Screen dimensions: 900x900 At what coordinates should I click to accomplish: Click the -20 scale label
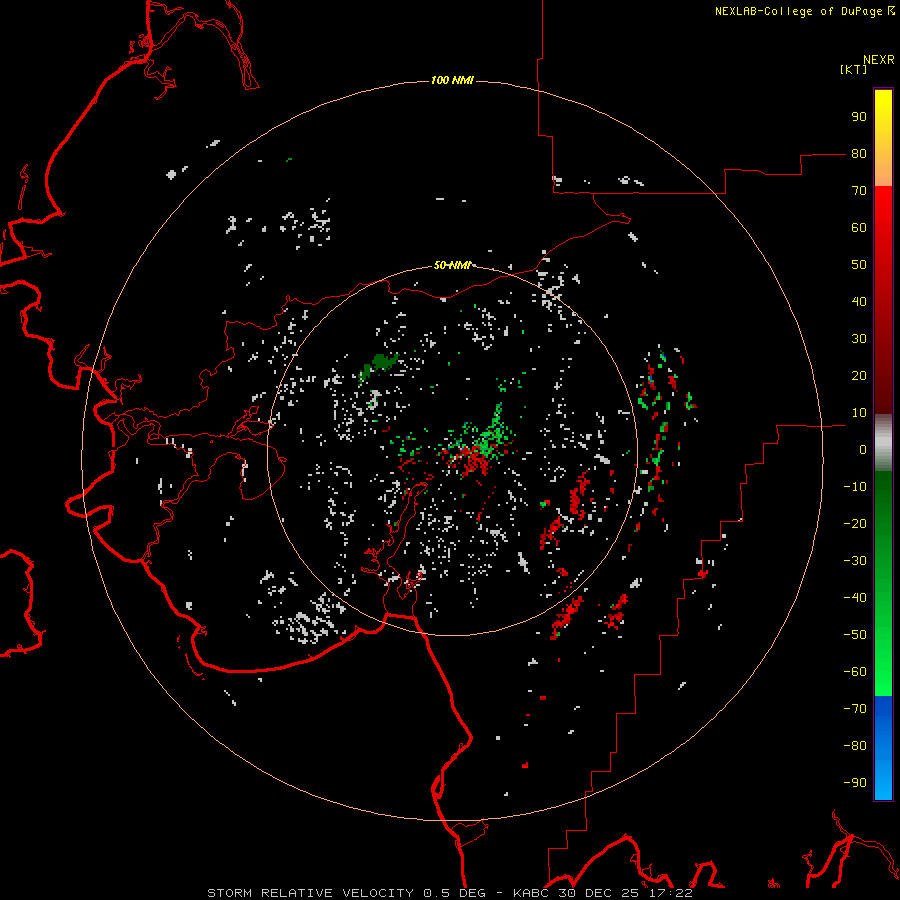855,523
